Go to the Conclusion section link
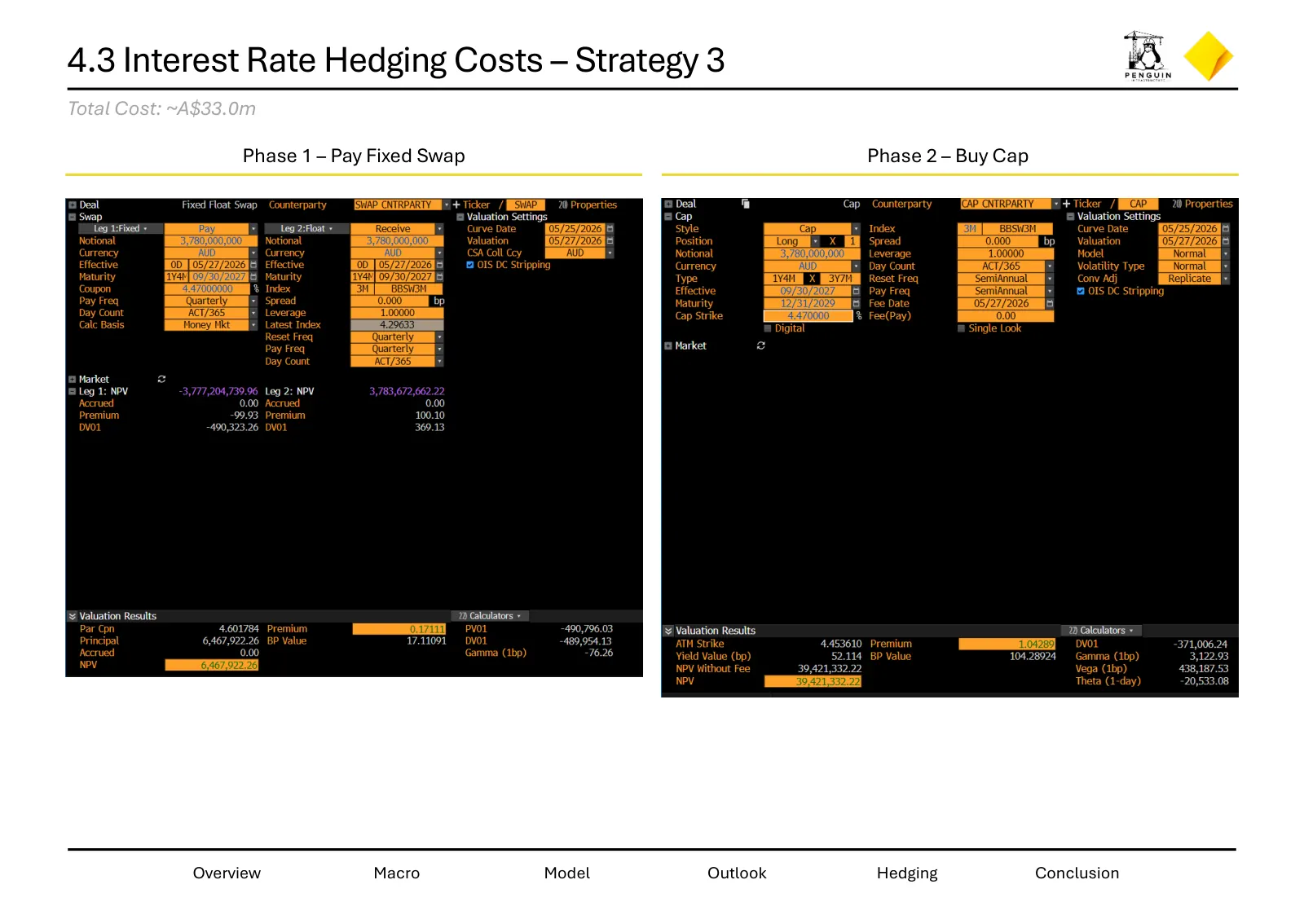 click(x=1077, y=873)
